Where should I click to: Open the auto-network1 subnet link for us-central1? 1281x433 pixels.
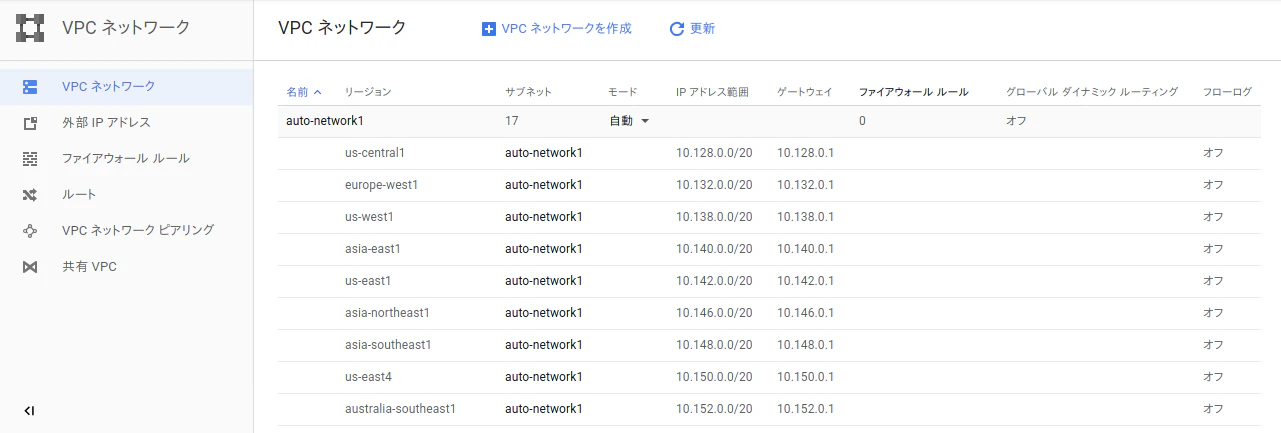click(544, 153)
